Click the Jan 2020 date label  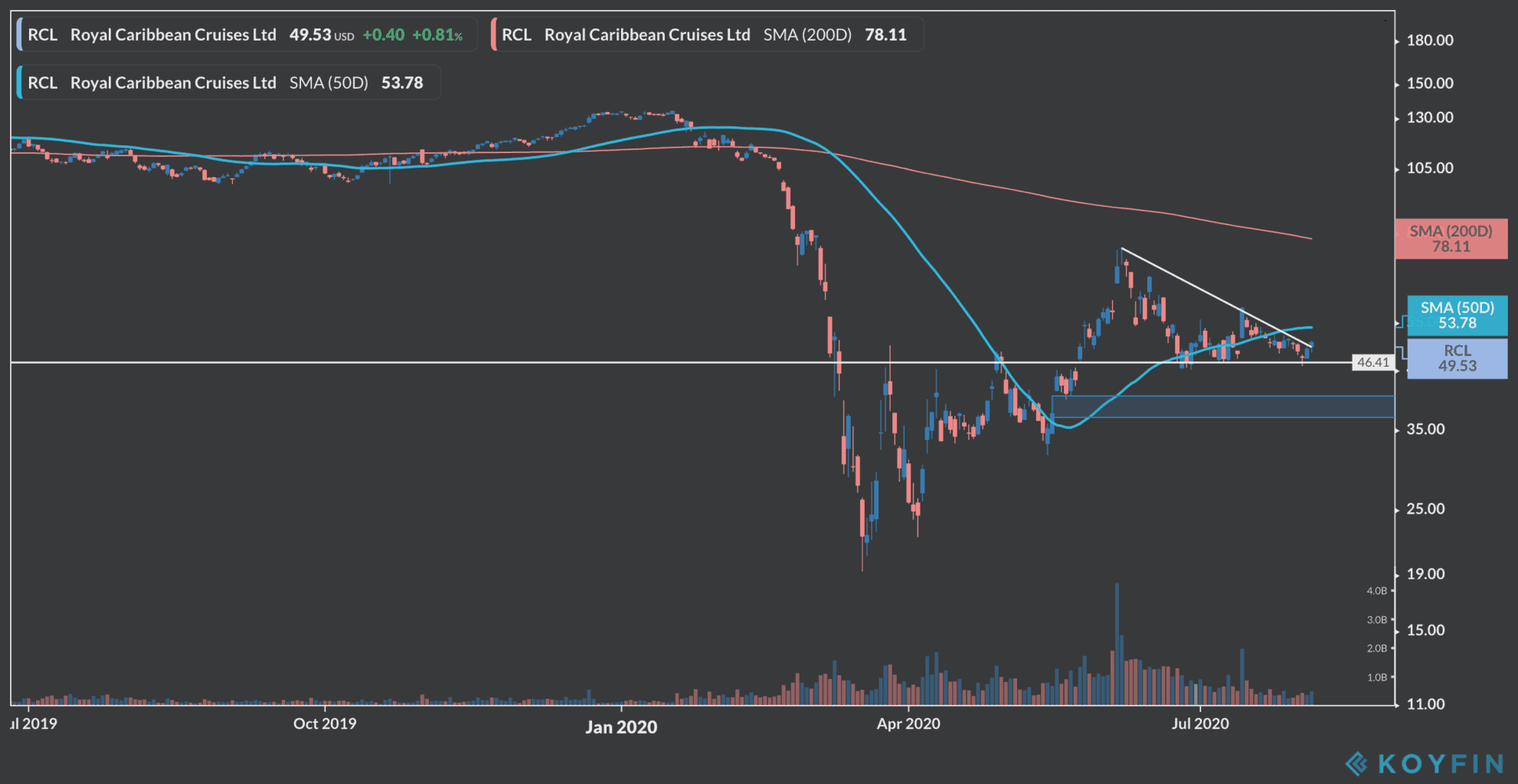pyautogui.click(x=621, y=727)
